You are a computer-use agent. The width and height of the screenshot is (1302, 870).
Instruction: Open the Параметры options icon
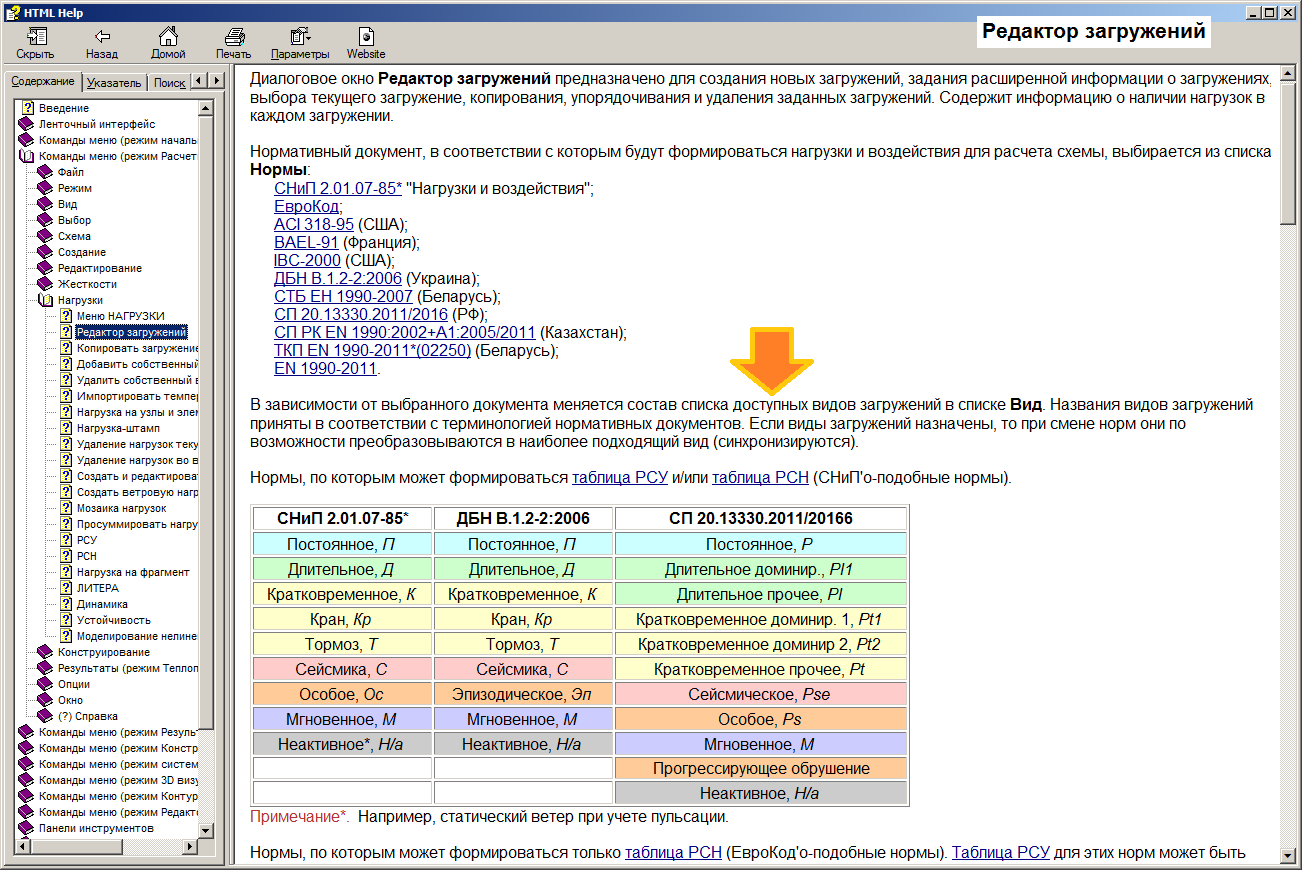pos(300,37)
